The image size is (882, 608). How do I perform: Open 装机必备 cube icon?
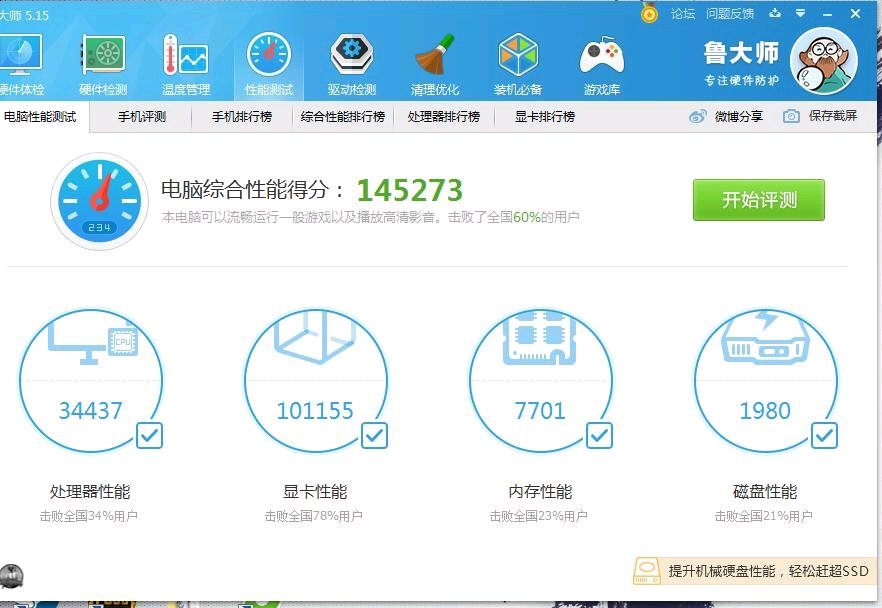coord(518,55)
